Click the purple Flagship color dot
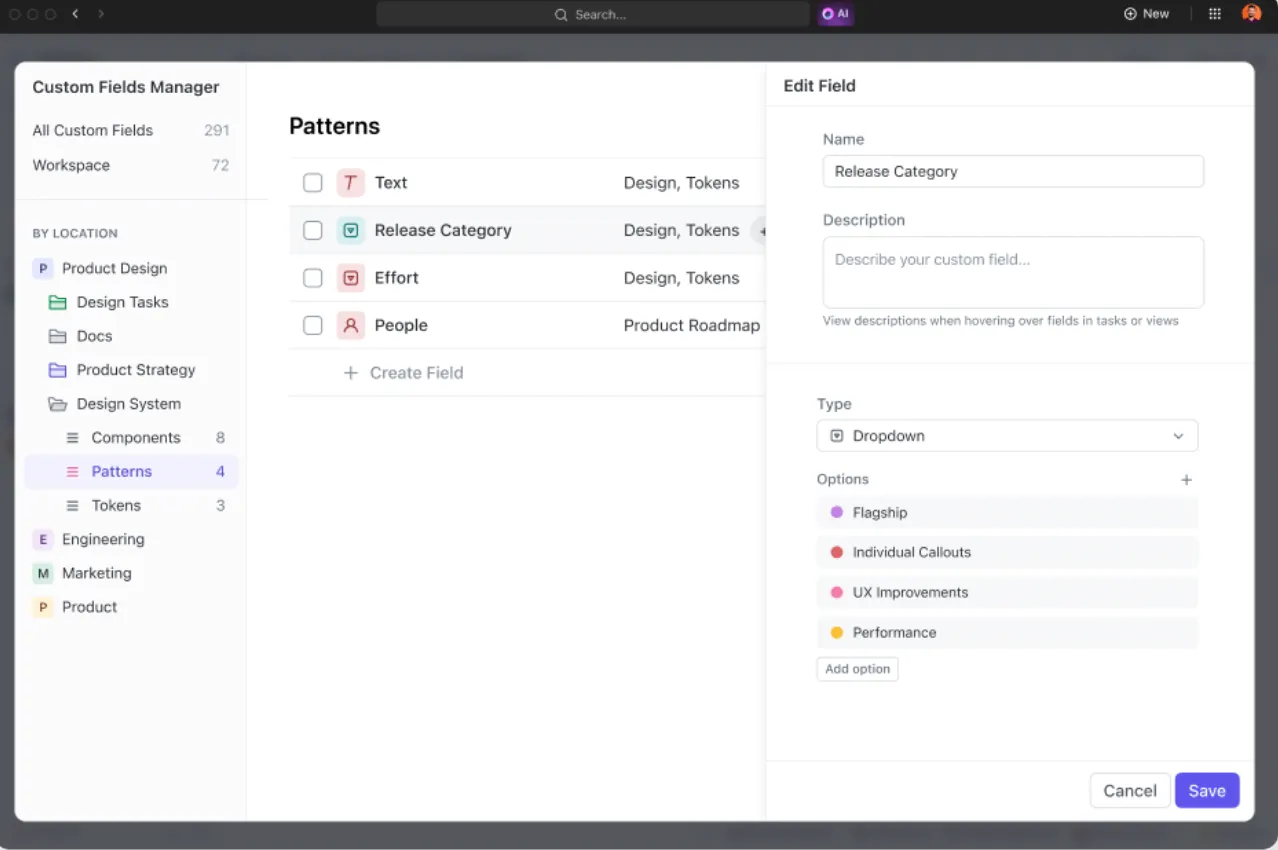Screen dimensions: 1278x850 click(837, 512)
